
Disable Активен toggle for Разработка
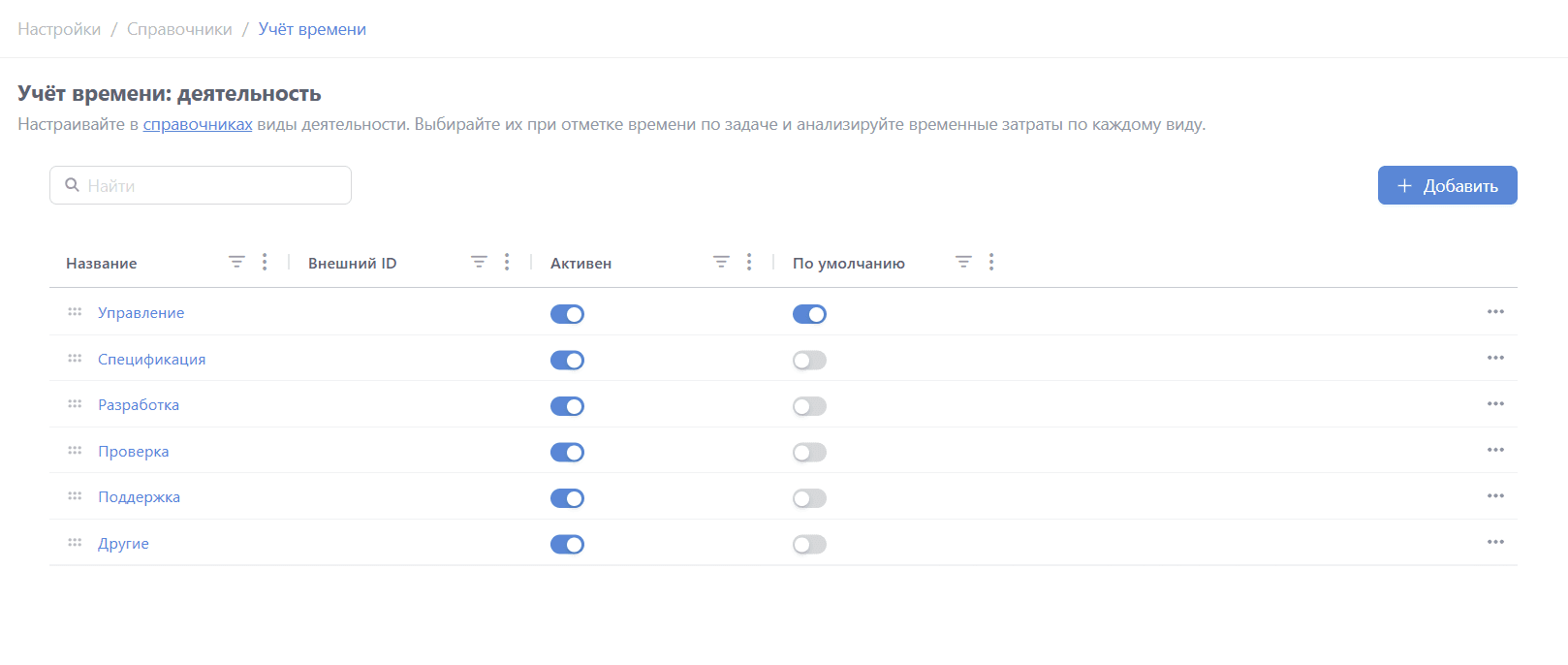567,406
